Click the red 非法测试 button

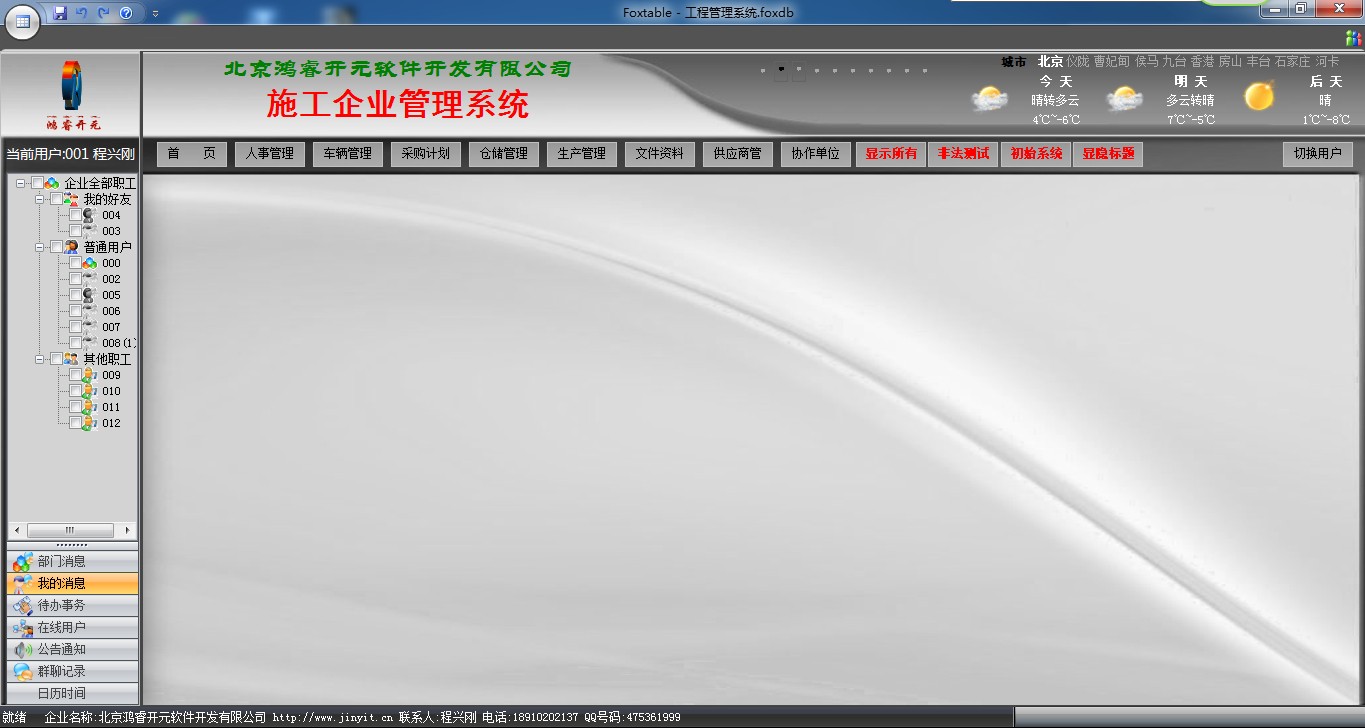click(963, 154)
